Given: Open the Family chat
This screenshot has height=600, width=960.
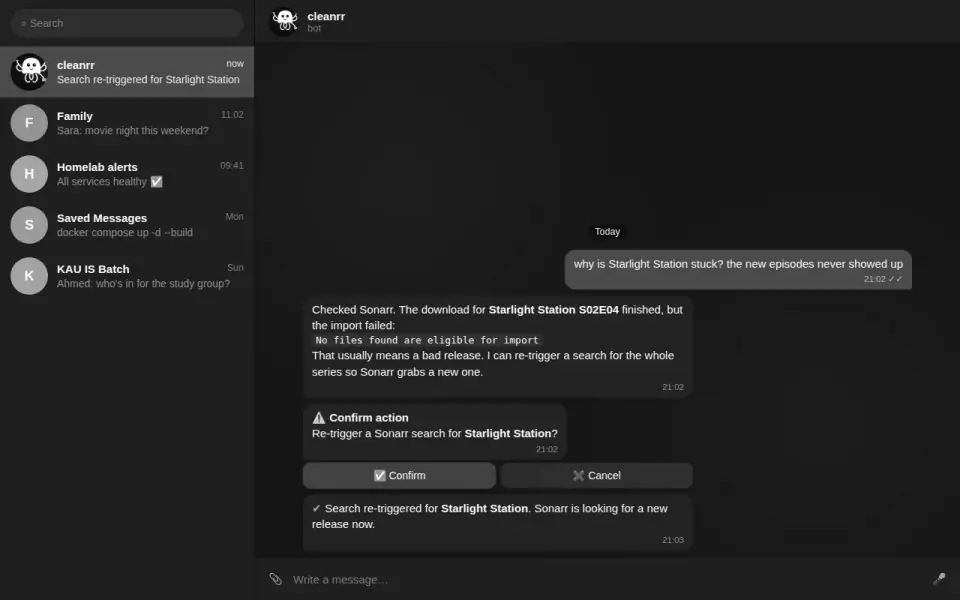Looking at the screenshot, I should click(127, 122).
